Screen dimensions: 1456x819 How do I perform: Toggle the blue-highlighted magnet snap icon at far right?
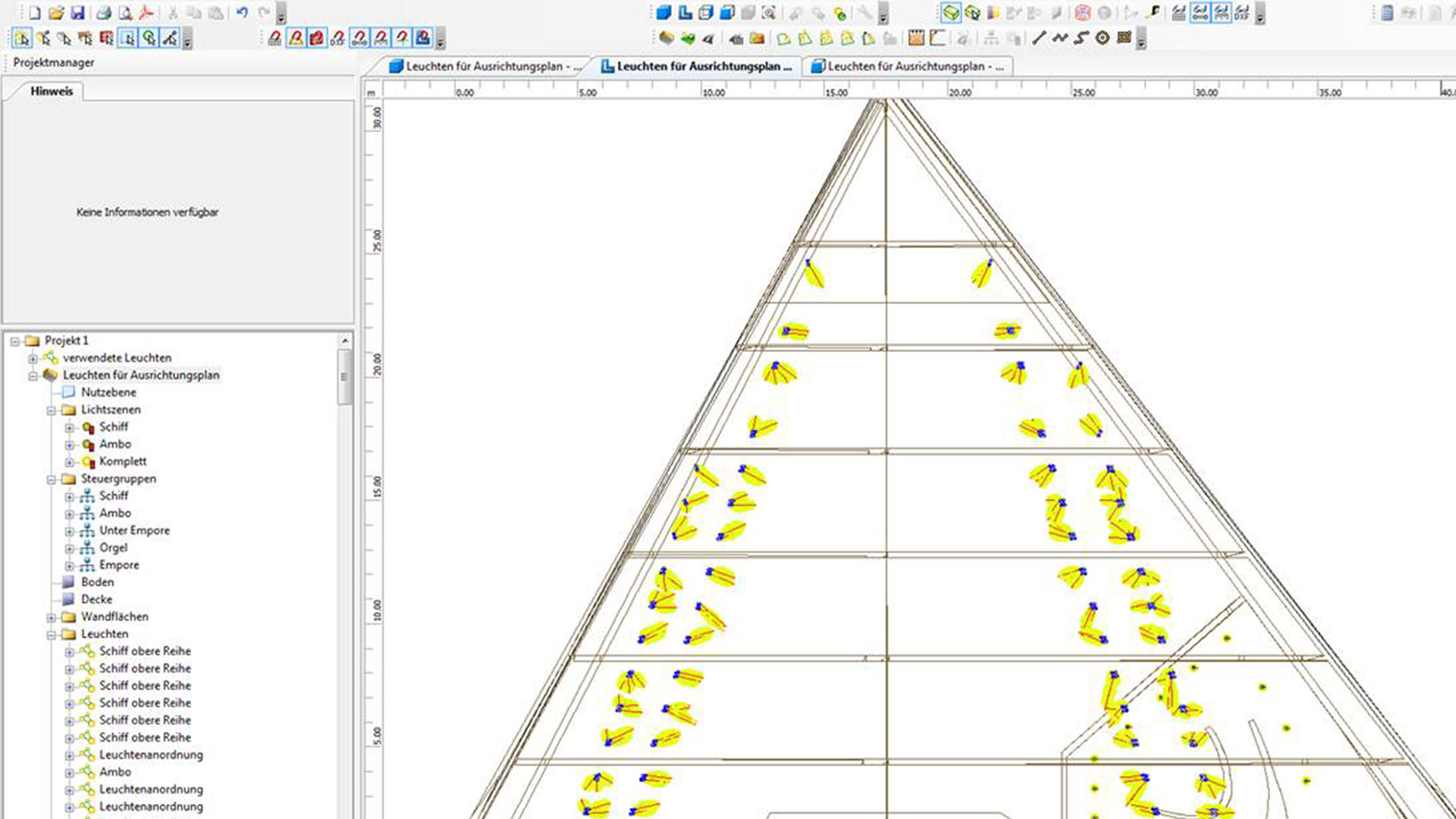click(x=423, y=38)
